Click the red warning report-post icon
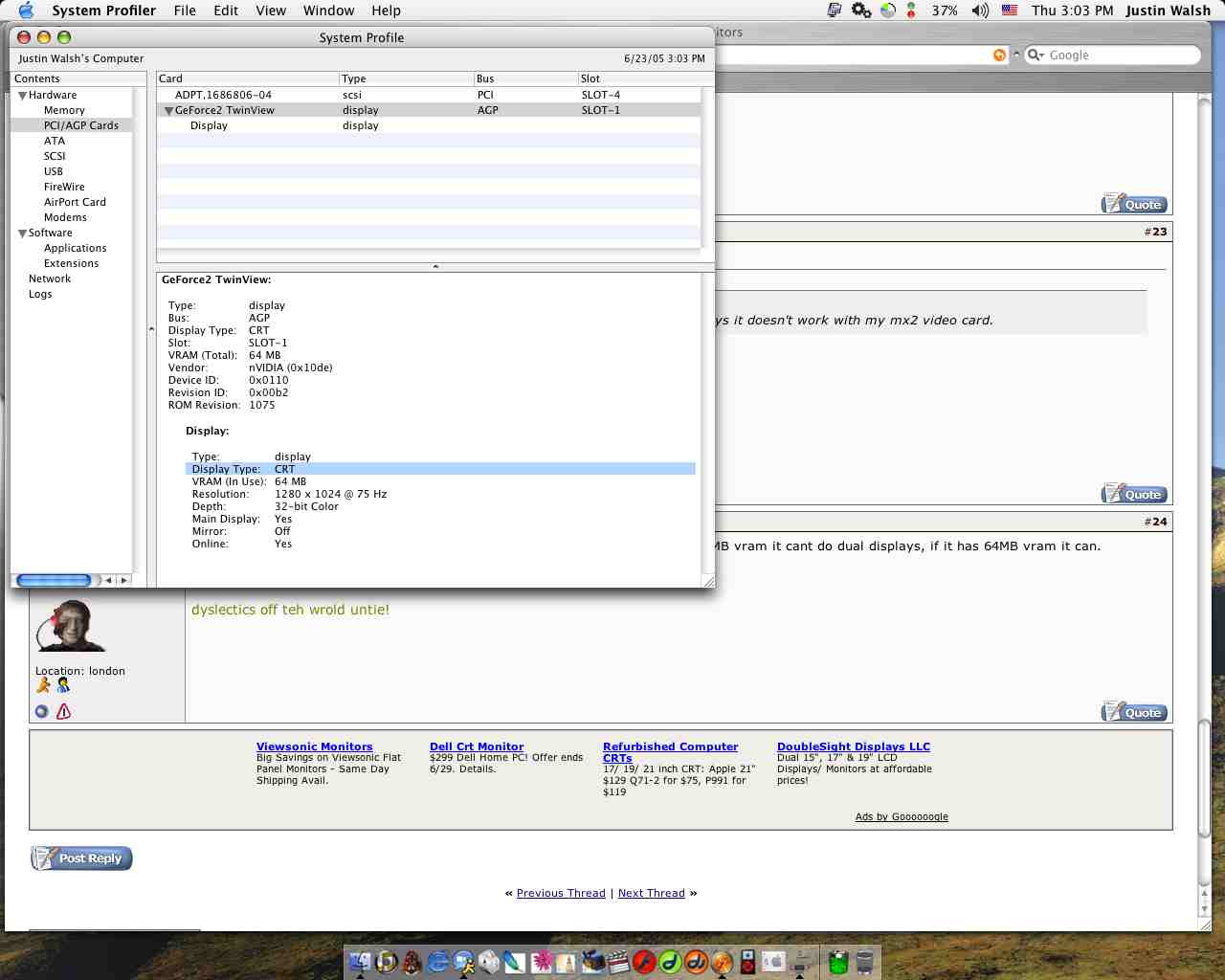The height and width of the screenshot is (980, 1225). click(64, 711)
